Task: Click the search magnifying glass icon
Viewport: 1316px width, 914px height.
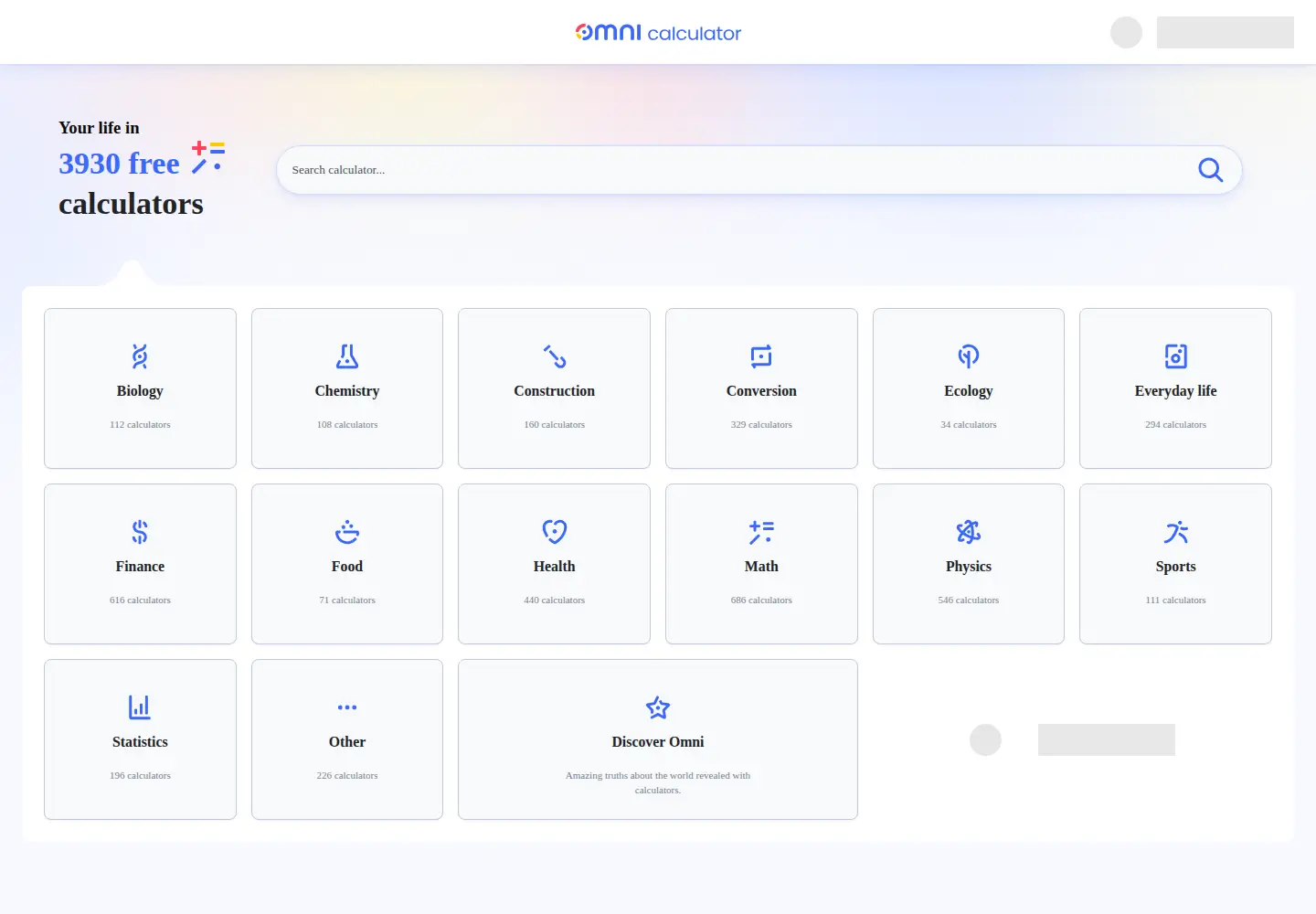Action: coord(1210,170)
